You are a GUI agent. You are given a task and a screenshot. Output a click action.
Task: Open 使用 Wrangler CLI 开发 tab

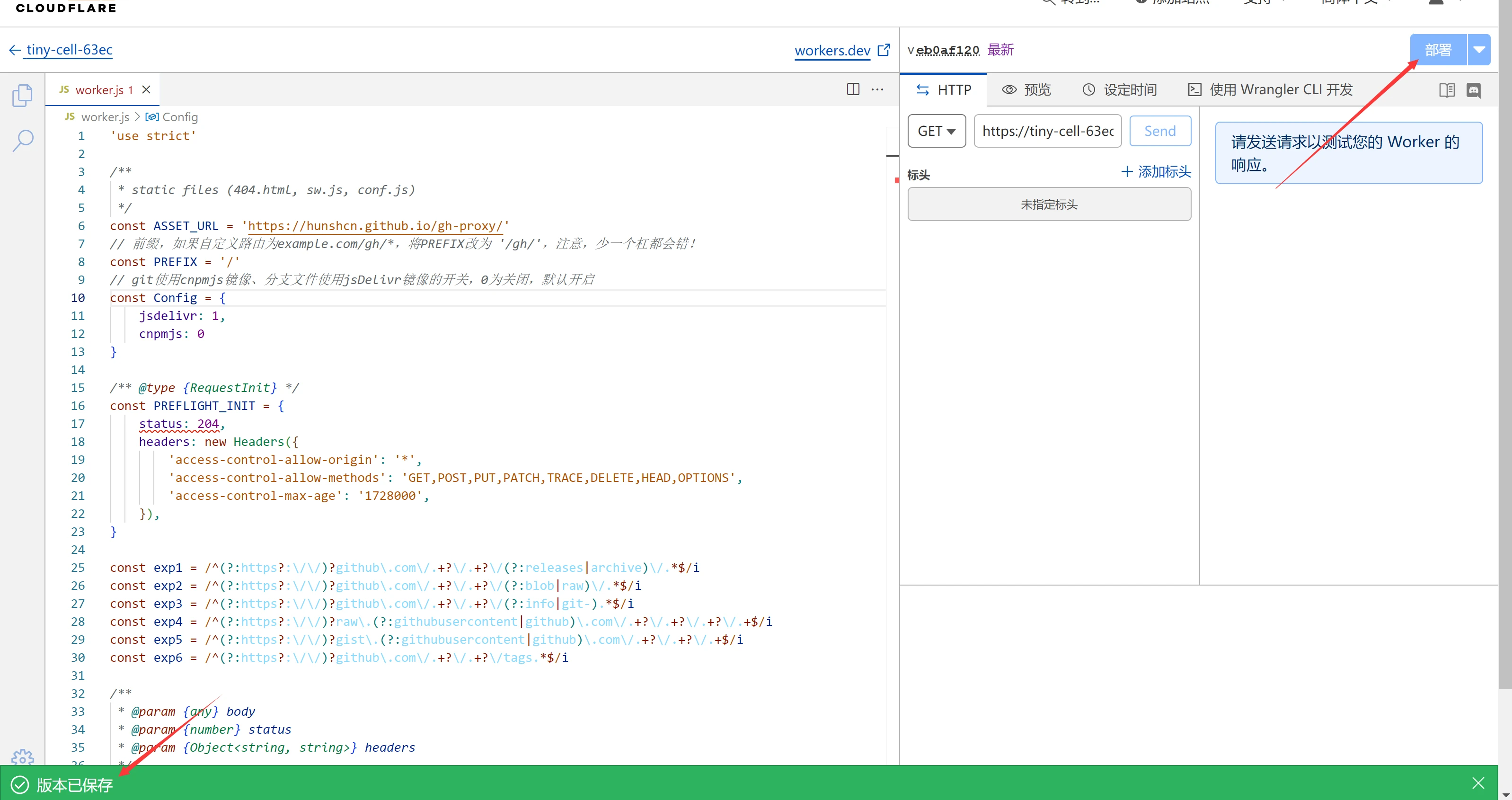[x=1270, y=90]
